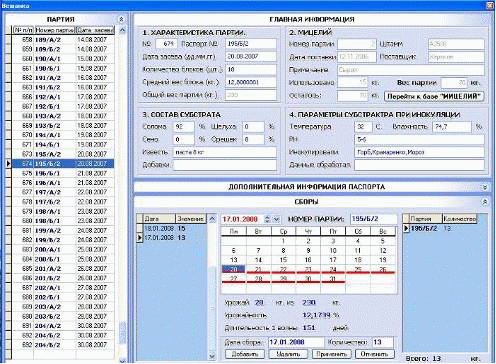This screenshot has height=364, width=496.
Task: Pick day 20 in the calendar
Action: pyautogui.click(x=234, y=269)
